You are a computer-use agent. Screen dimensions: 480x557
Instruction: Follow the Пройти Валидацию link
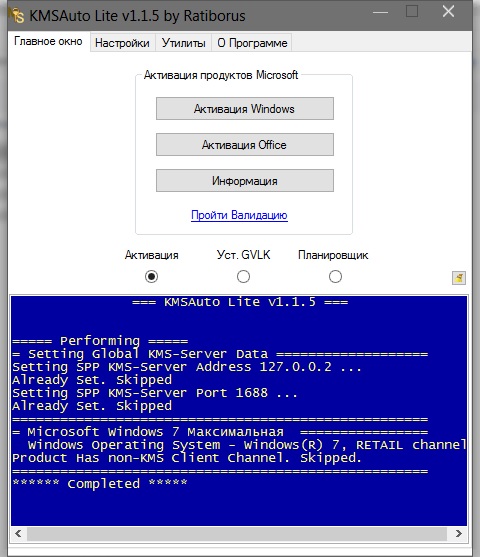[x=239, y=215]
